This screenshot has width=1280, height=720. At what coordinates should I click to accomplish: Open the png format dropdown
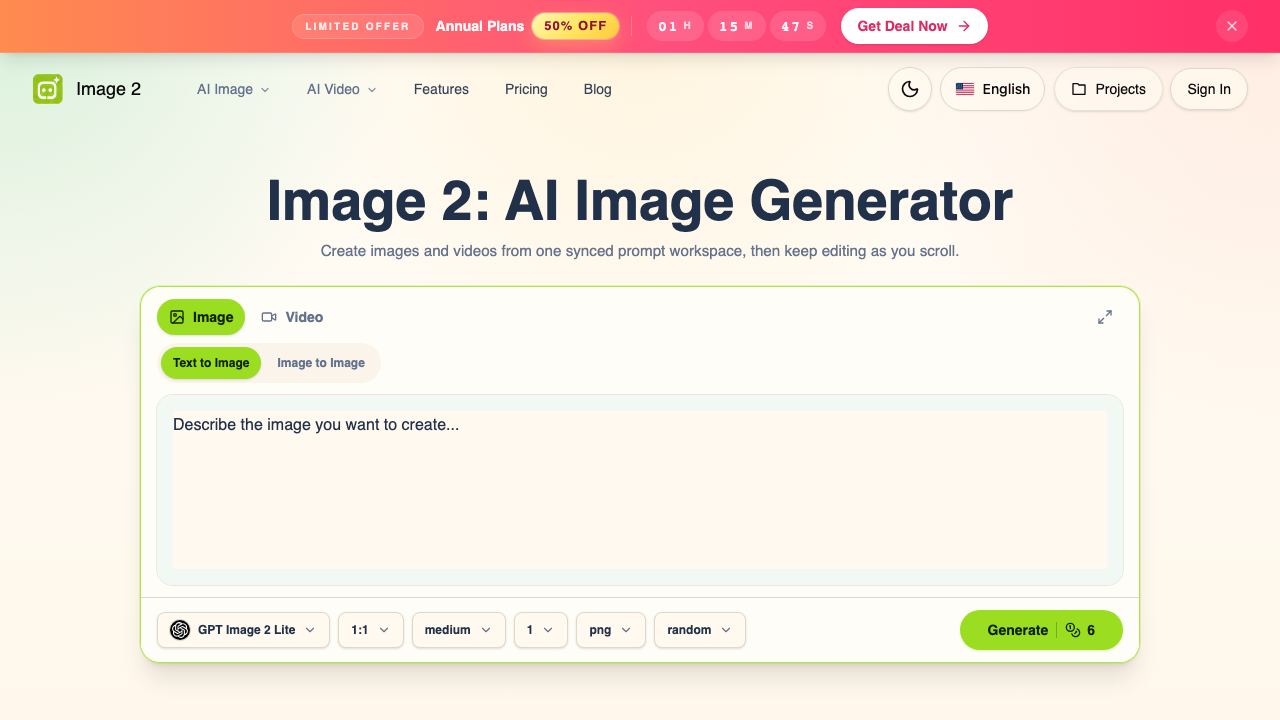pyautogui.click(x=611, y=630)
